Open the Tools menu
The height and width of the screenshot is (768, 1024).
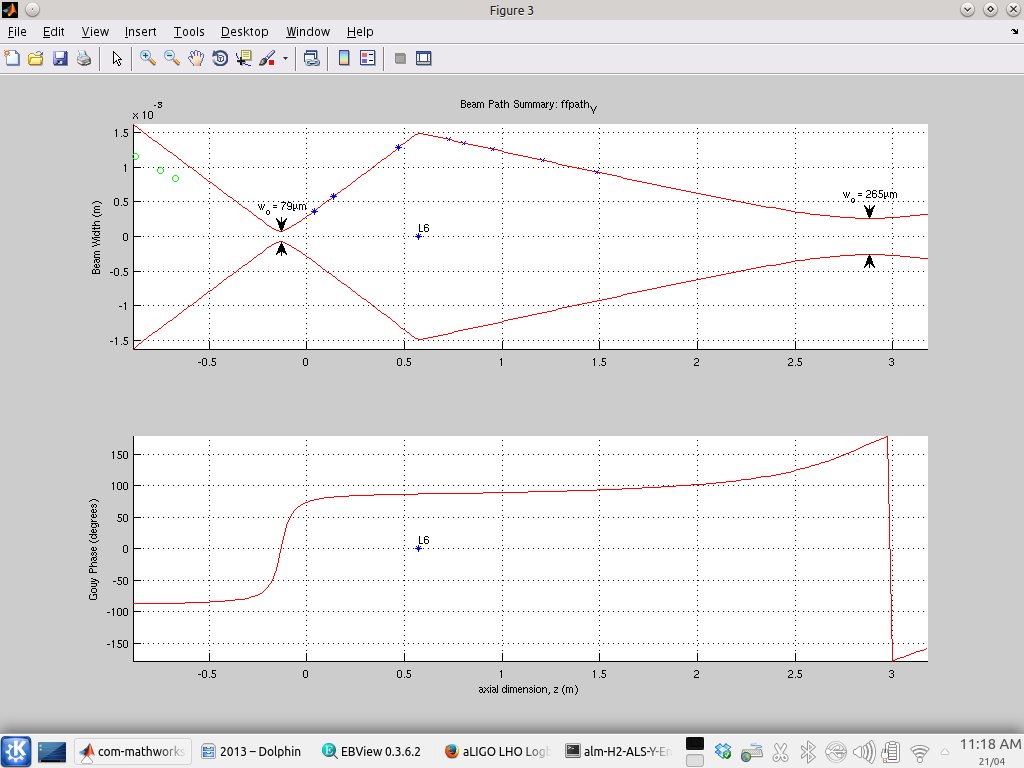(189, 31)
